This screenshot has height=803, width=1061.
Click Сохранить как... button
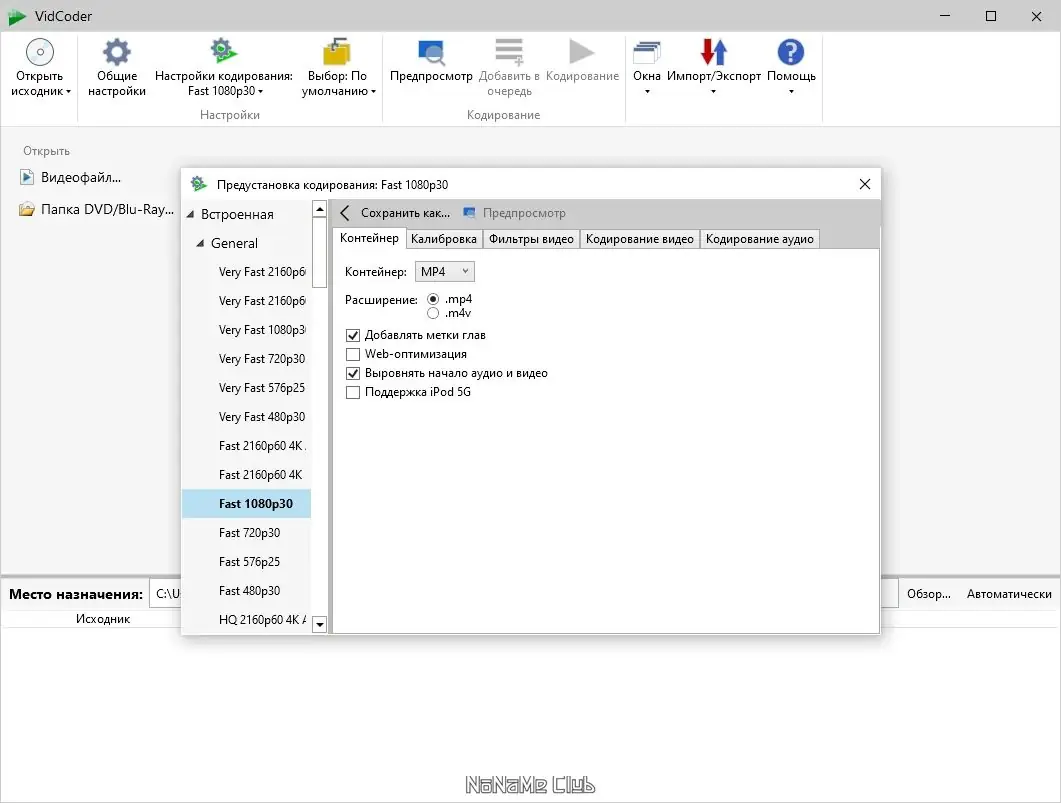[405, 213]
